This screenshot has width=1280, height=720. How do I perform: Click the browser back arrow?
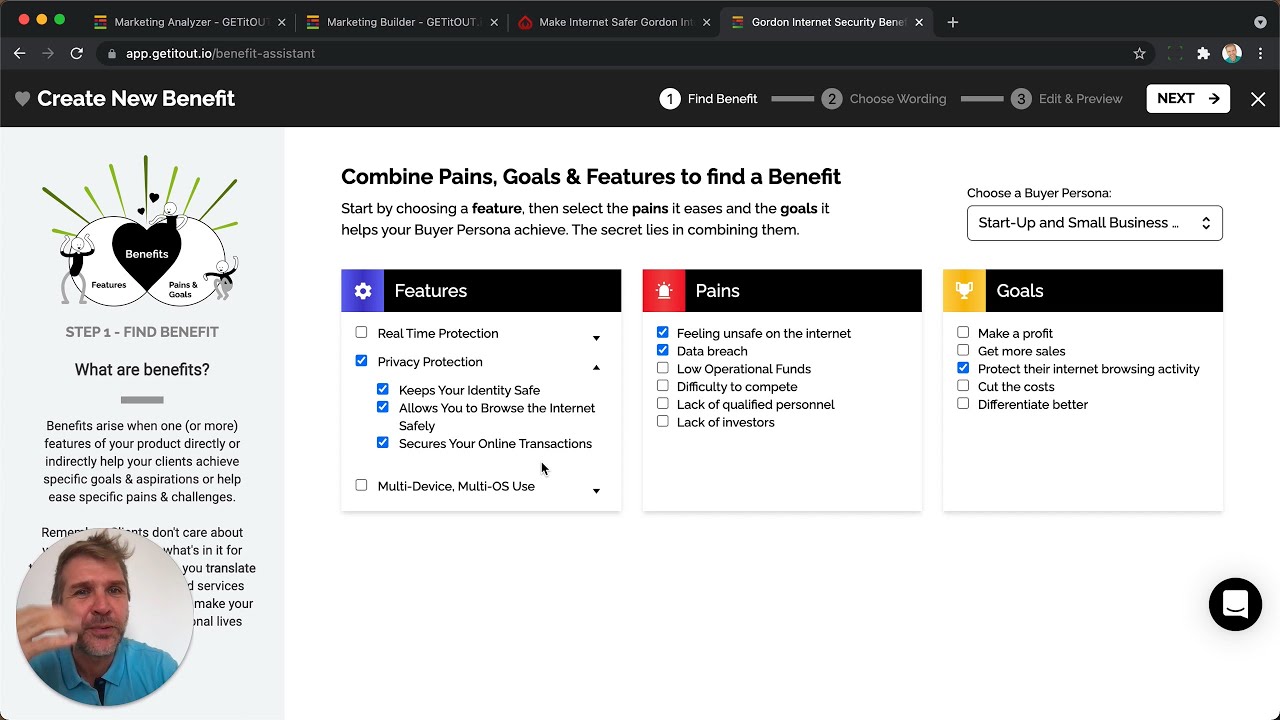click(19, 53)
